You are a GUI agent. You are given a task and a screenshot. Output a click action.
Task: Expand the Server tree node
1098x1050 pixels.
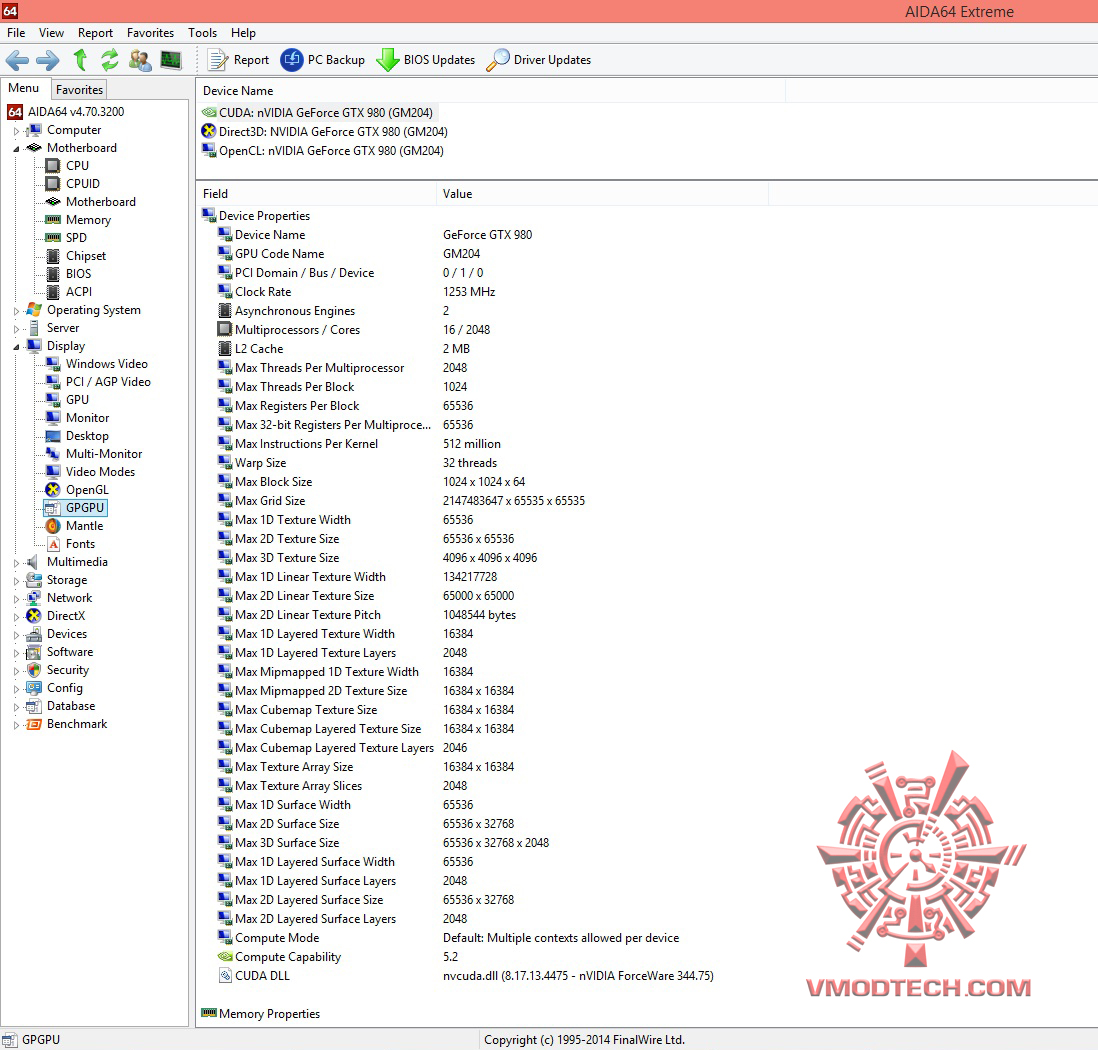16,329
